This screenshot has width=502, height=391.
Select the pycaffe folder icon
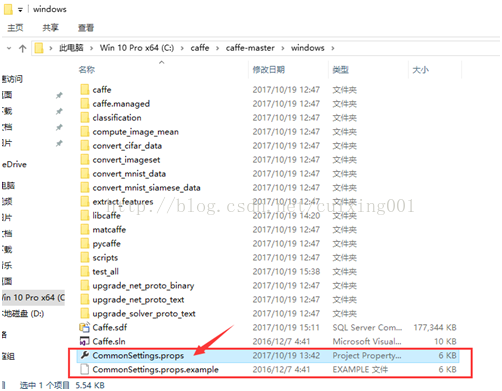click(x=85, y=243)
